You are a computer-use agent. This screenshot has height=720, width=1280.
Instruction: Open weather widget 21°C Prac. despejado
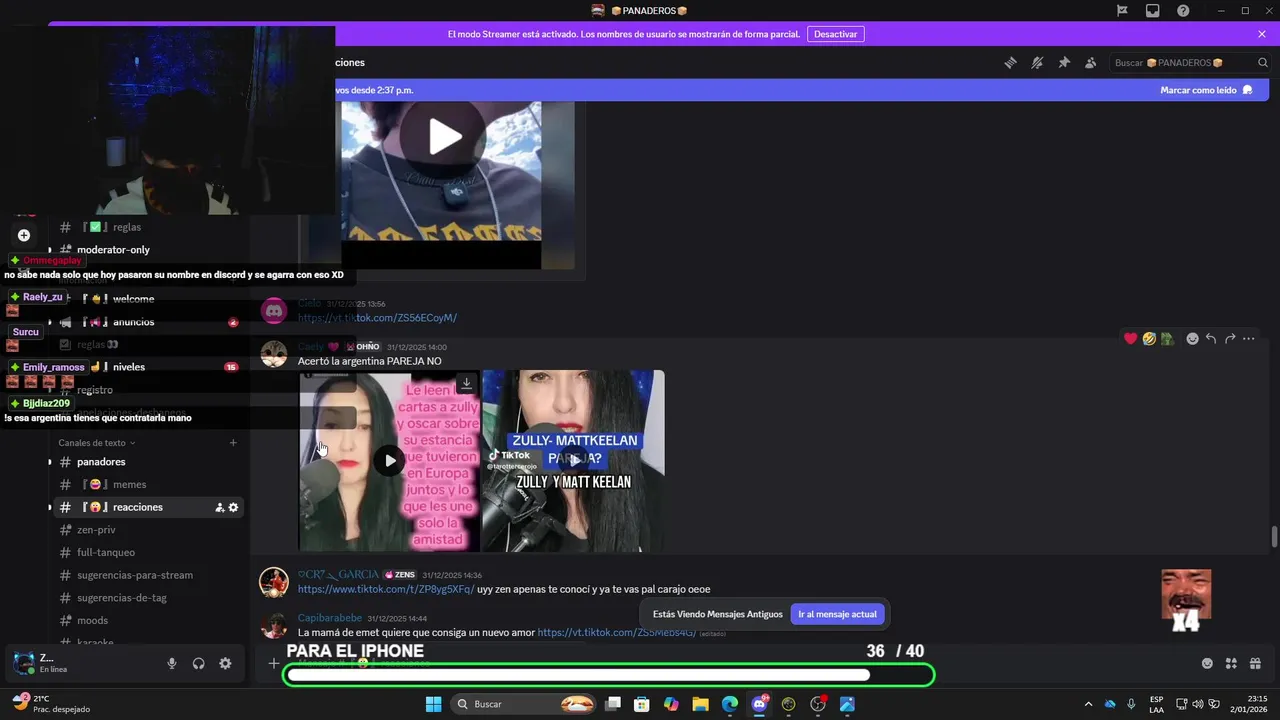(x=50, y=704)
